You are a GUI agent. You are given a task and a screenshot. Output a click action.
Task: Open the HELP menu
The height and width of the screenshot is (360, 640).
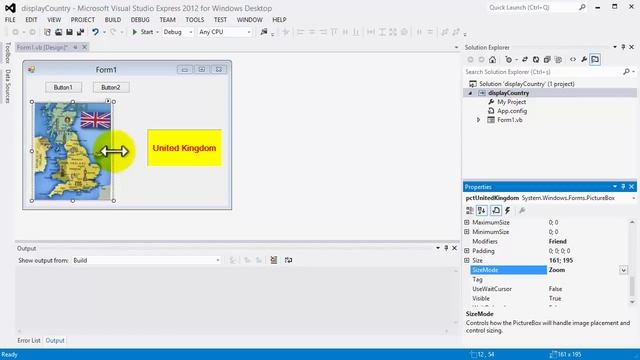pos(279,20)
